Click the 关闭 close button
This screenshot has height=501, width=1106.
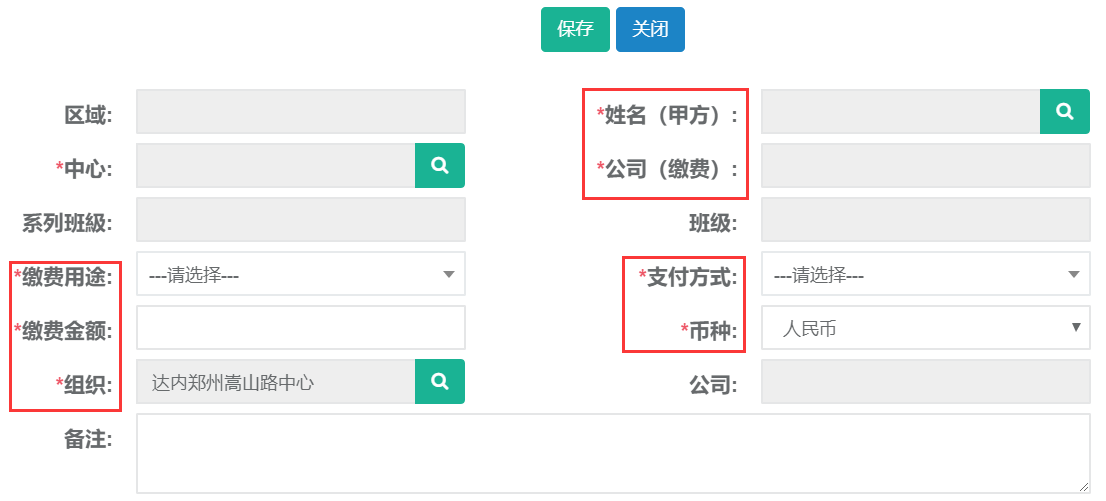click(x=650, y=30)
